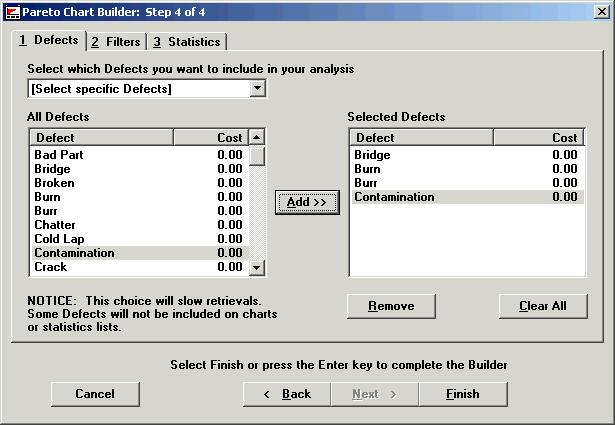
Task: Click the Finish button
Action: click(x=462, y=394)
